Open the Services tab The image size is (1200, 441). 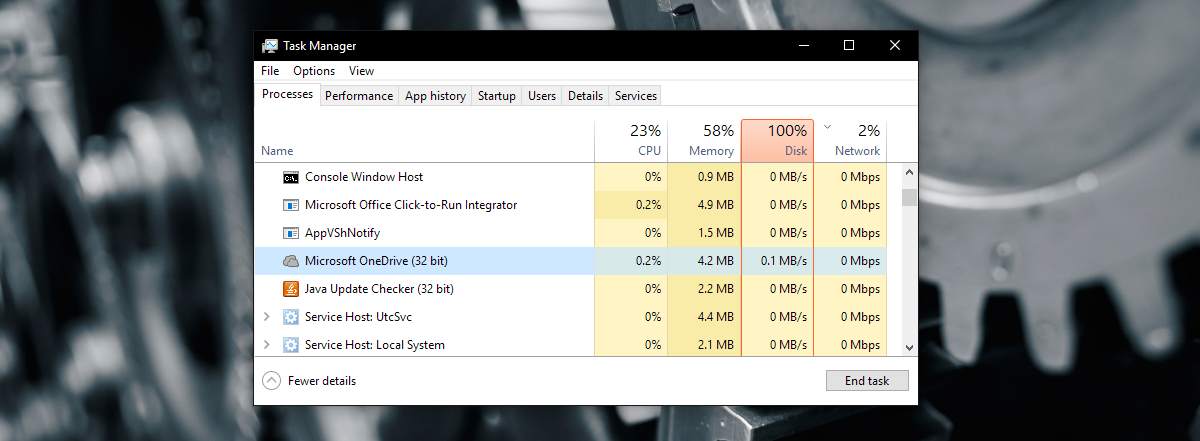pyautogui.click(x=636, y=96)
